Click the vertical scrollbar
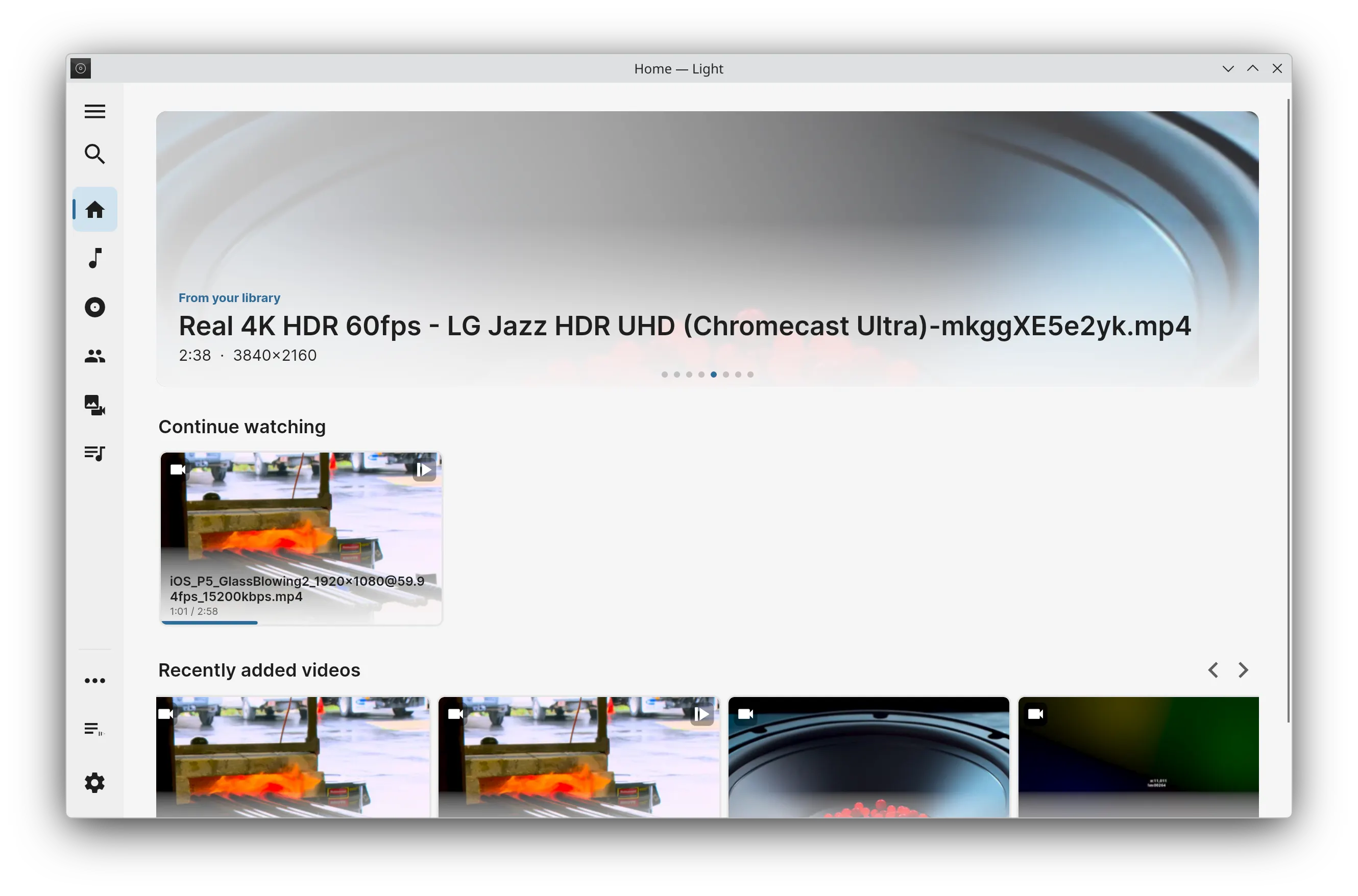 pyautogui.click(x=1289, y=410)
